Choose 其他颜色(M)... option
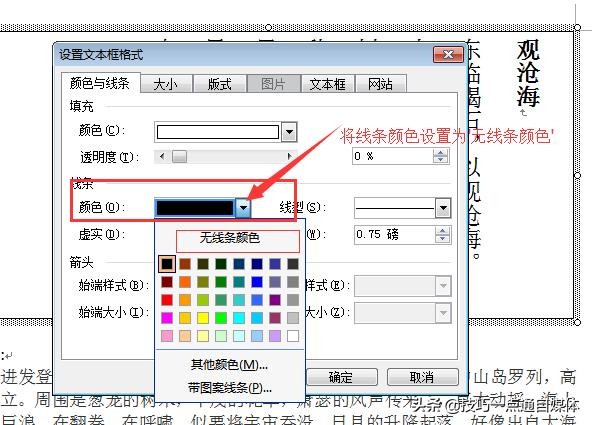 229,365
